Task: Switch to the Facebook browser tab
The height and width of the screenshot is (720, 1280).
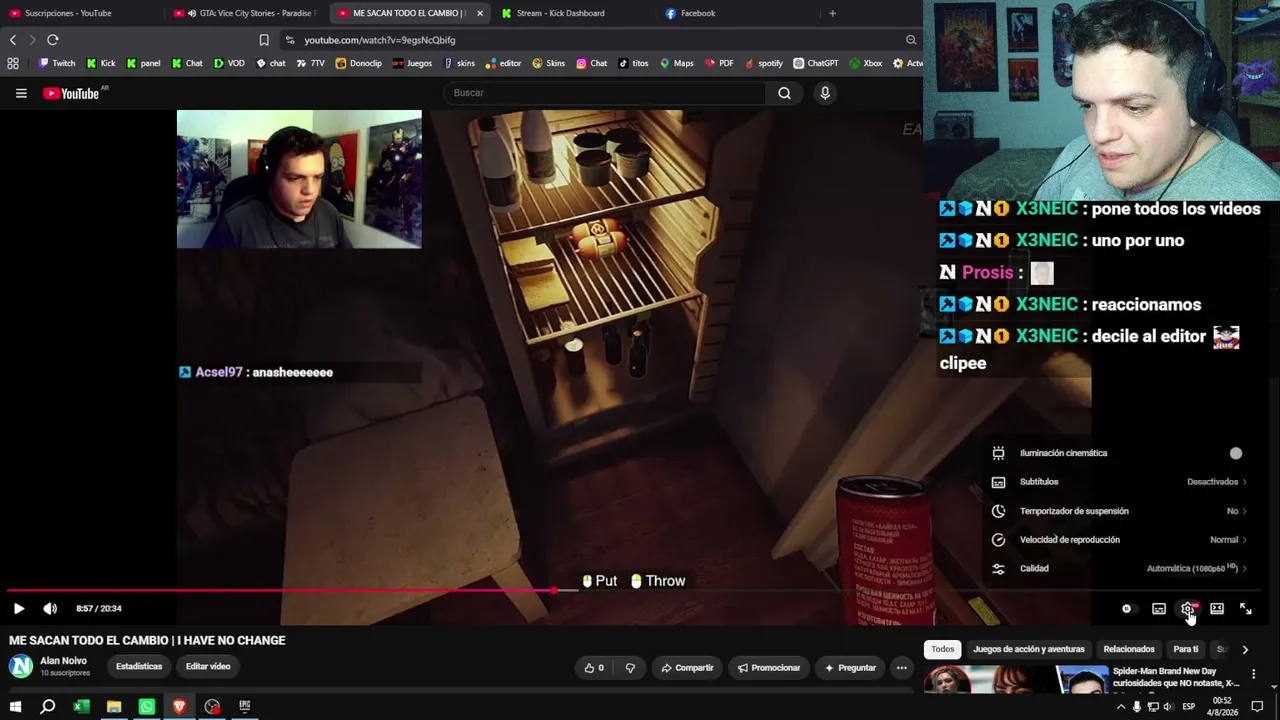Action: click(x=735, y=13)
